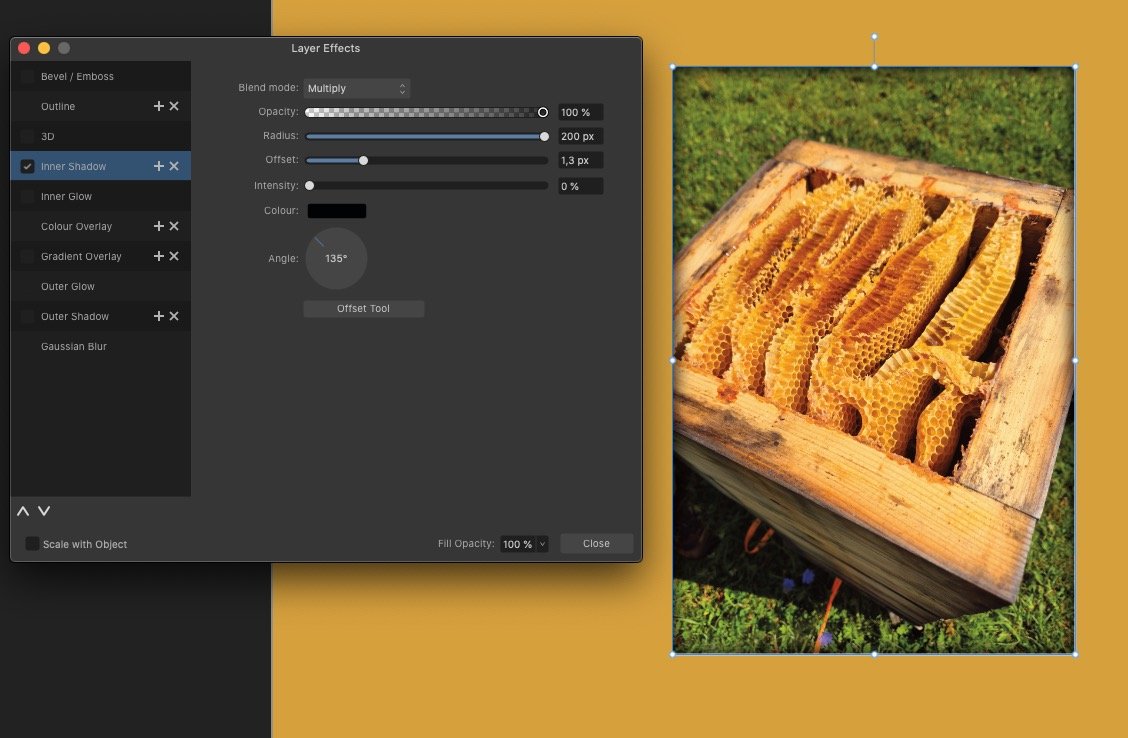Screen dimensions: 1128x738
Task: Add another Gradient Overlay with plus icon
Action: pyautogui.click(x=159, y=256)
